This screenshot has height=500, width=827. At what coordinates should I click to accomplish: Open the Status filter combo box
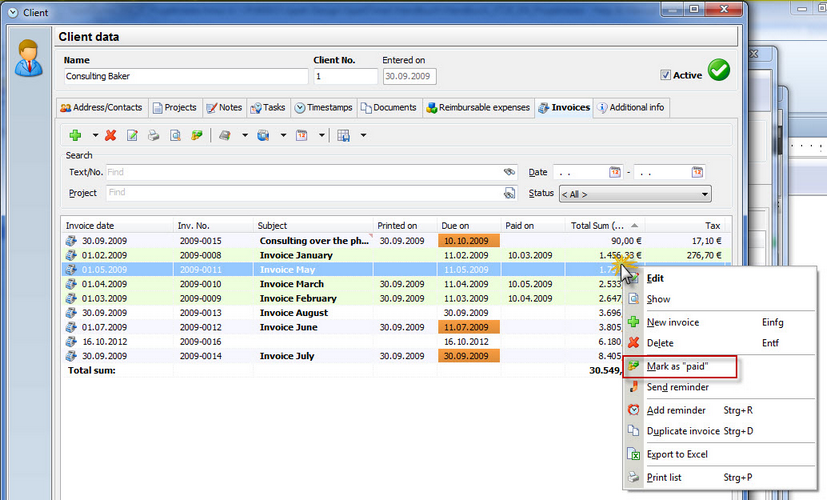[635, 194]
